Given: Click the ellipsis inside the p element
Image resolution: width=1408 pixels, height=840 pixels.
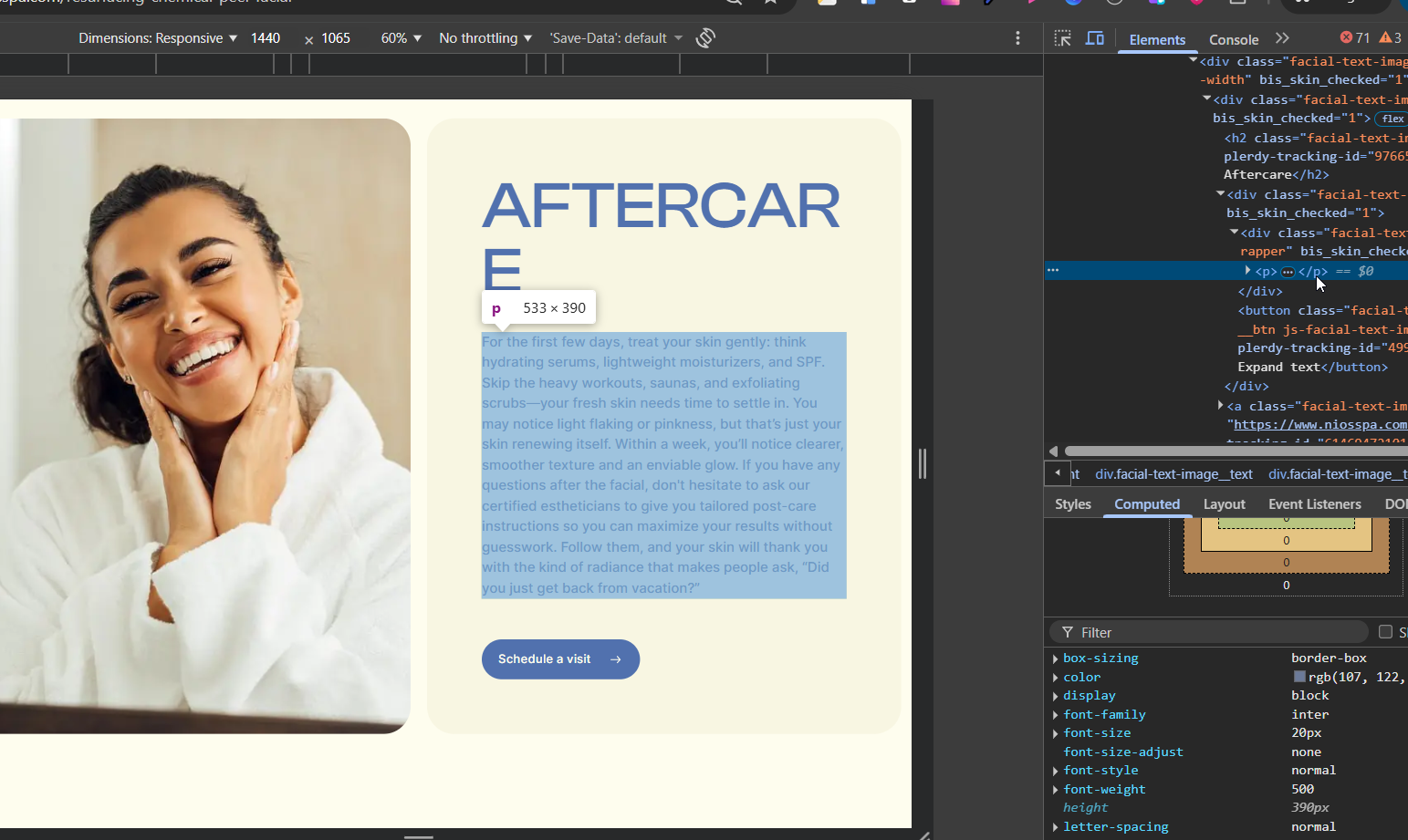Looking at the screenshot, I should pos(1288,272).
